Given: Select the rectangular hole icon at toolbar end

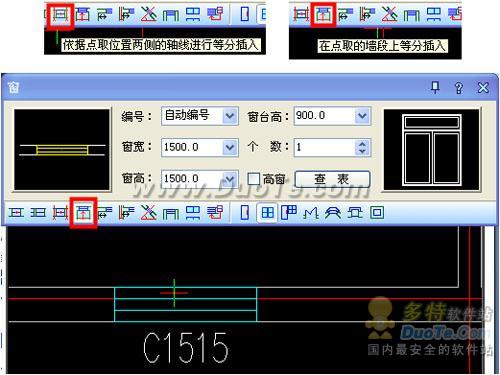Looking at the screenshot, I should click(377, 213).
